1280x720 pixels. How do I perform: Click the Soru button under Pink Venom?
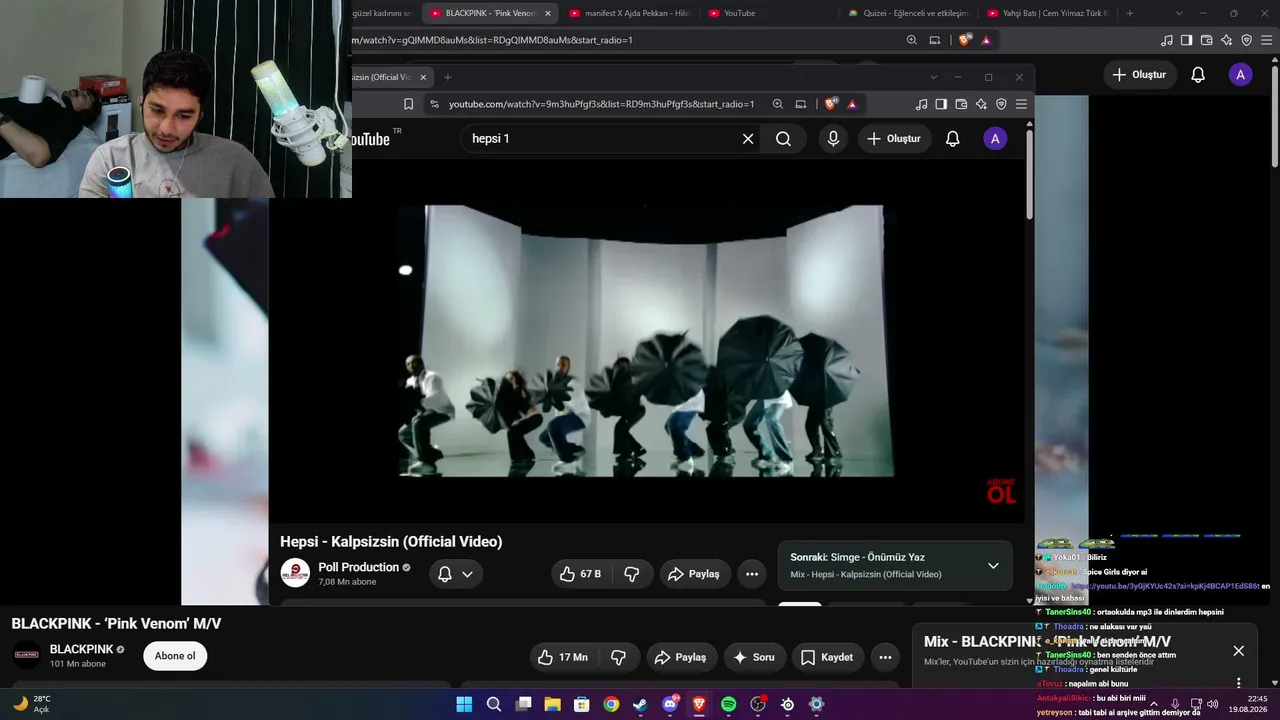coord(754,657)
